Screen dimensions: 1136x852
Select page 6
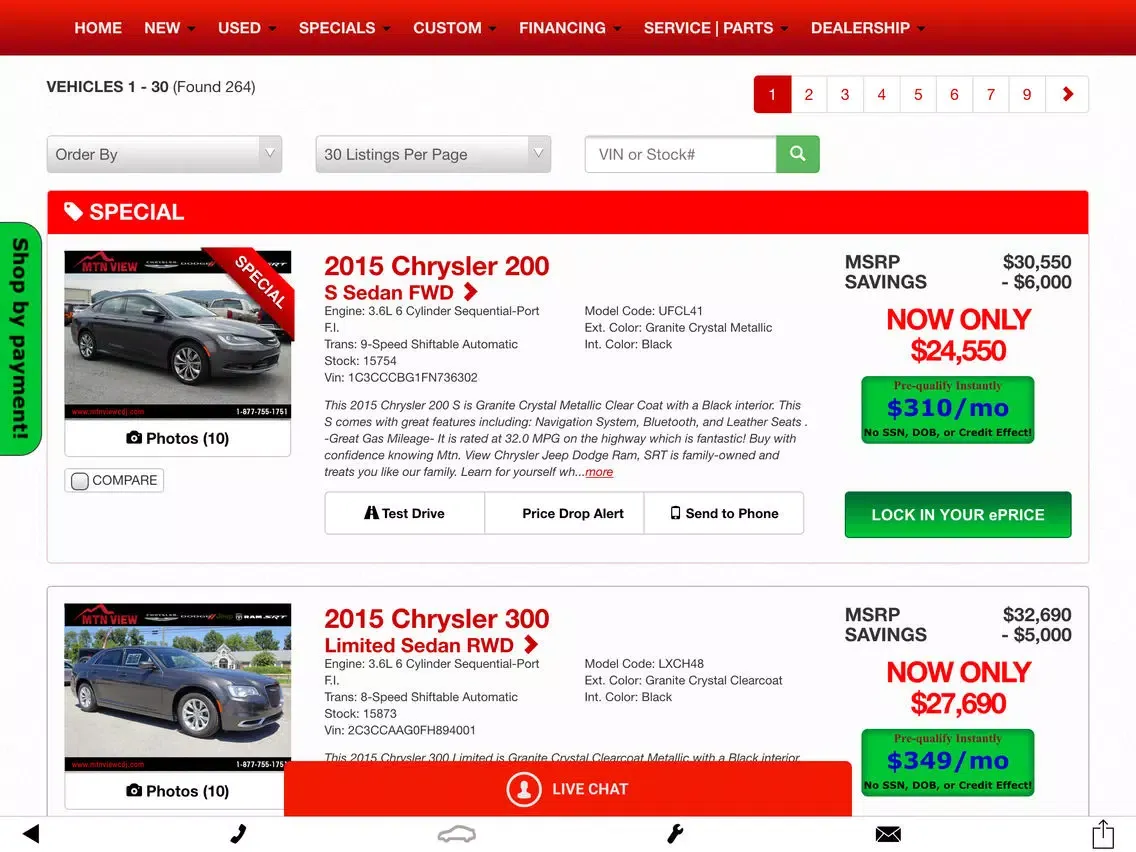pyautogui.click(x=954, y=94)
